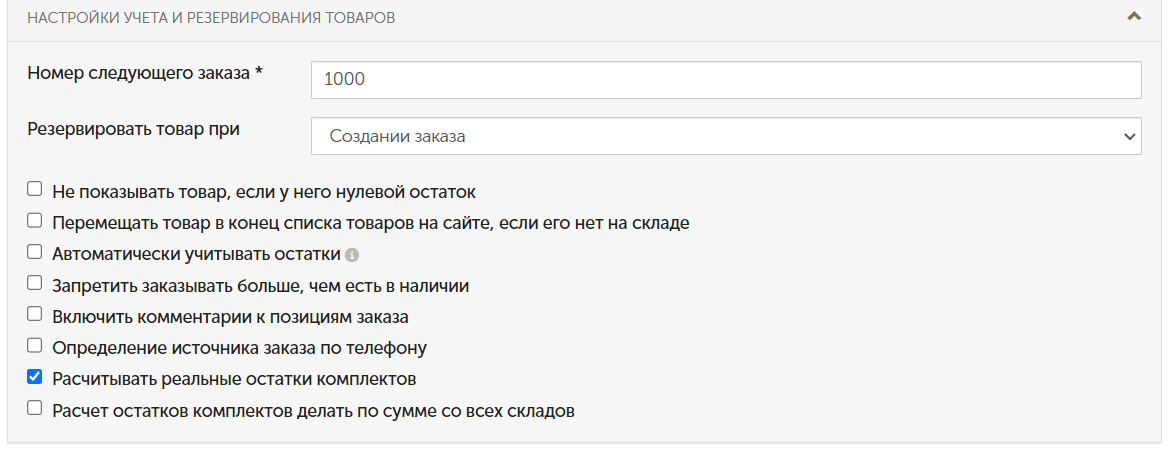Click the Определение источника заказа по телефону label text

(x=239, y=348)
